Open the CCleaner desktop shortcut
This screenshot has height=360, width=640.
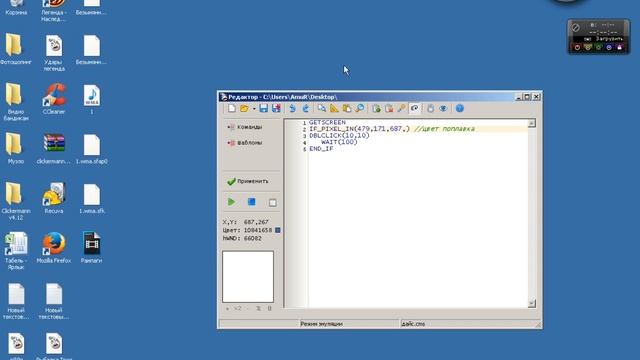click(54, 99)
